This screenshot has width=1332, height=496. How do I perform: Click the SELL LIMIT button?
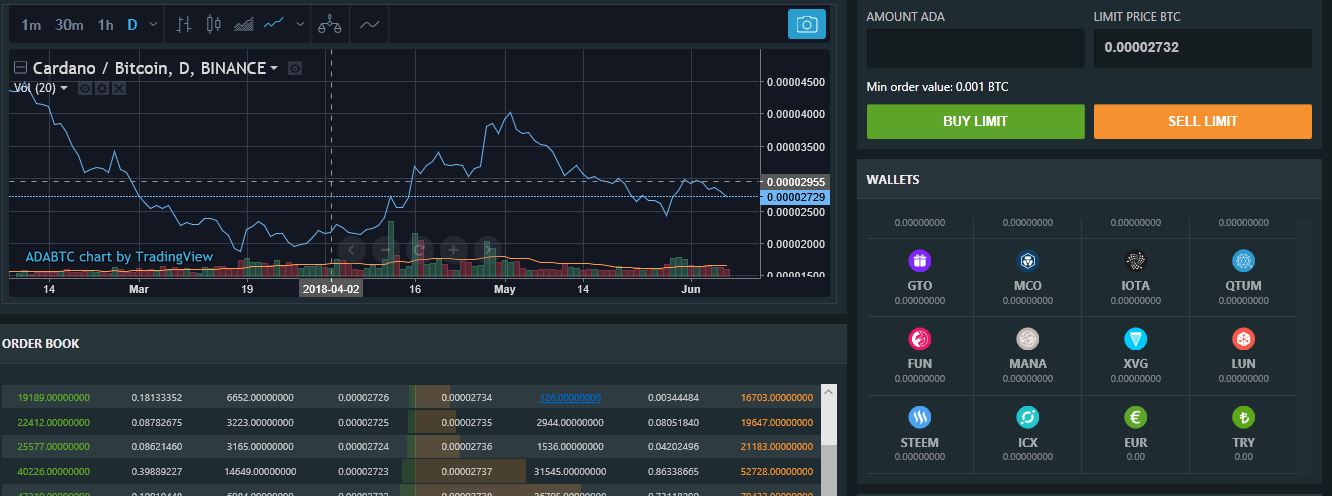[x=1202, y=121]
